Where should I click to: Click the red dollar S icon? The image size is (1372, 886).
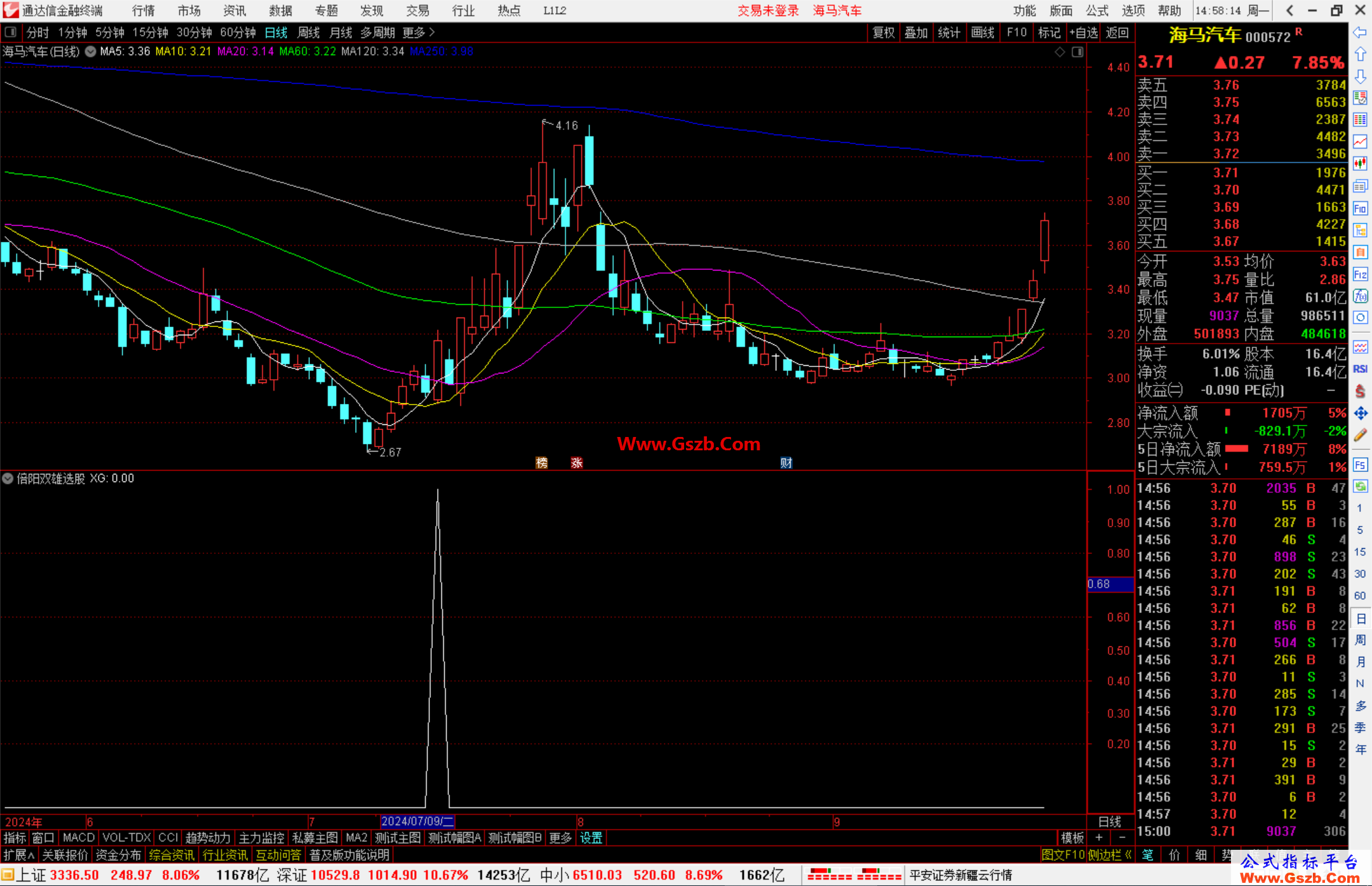click(1360, 391)
